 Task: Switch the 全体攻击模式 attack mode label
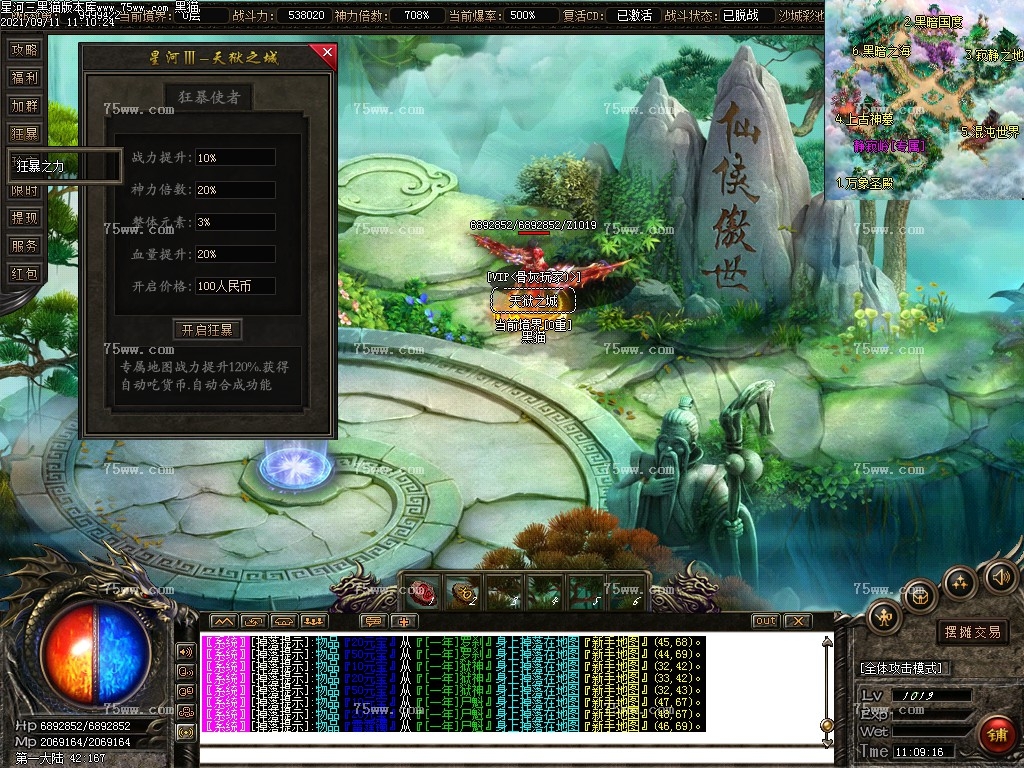(x=901, y=667)
